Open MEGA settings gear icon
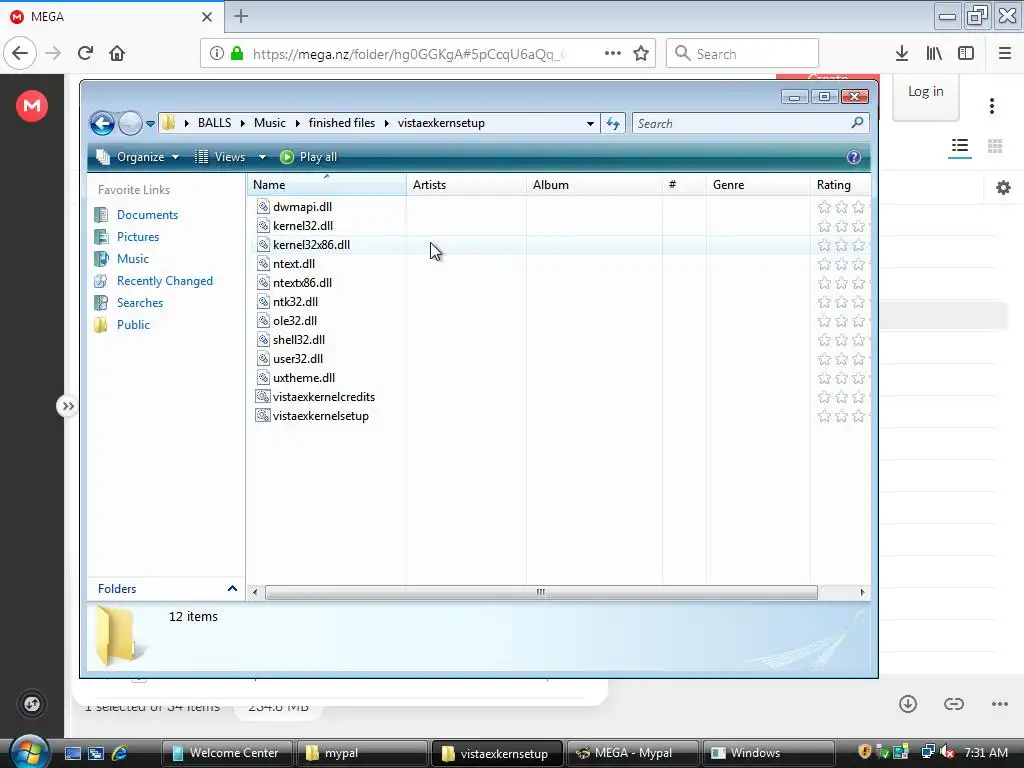 1003,188
